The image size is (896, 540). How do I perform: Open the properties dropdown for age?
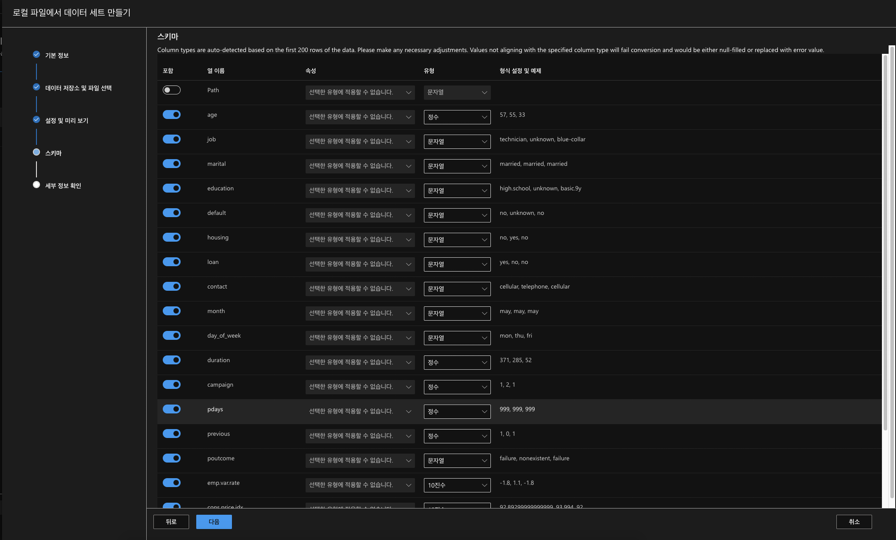[360, 117]
